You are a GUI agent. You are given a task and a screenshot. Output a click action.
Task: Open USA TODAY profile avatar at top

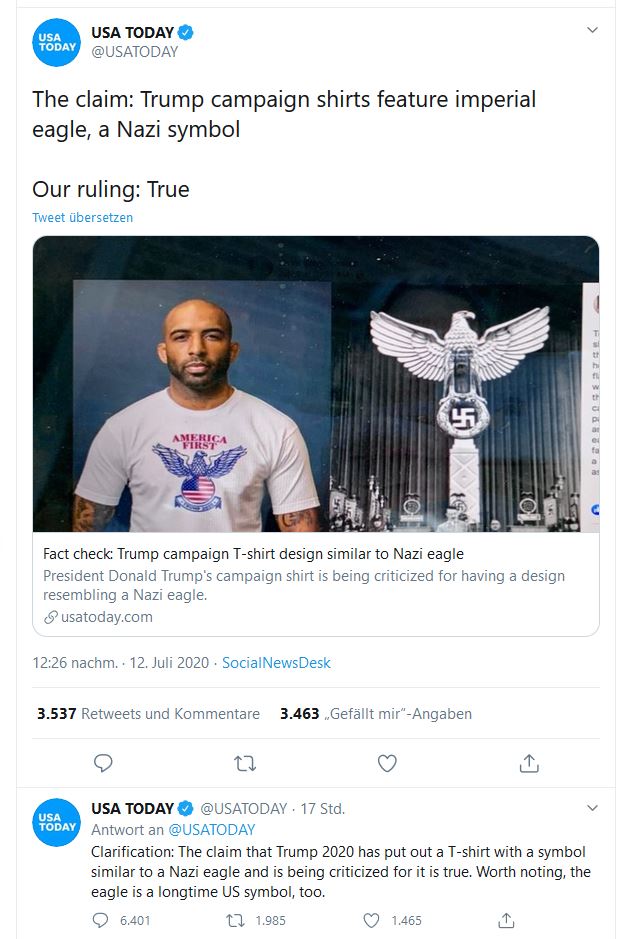(x=56, y=43)
